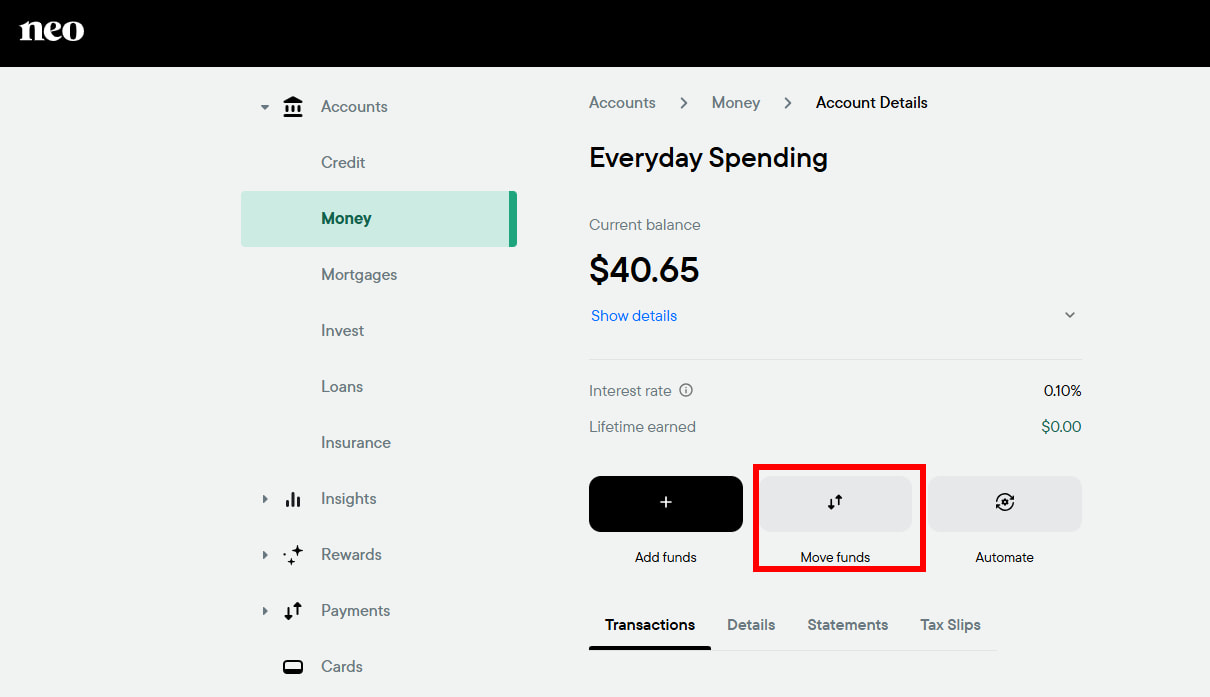Click the plus icon to add funds
Image resolution: width=1210 pixels, height=697 pixels.
point(665,503)
